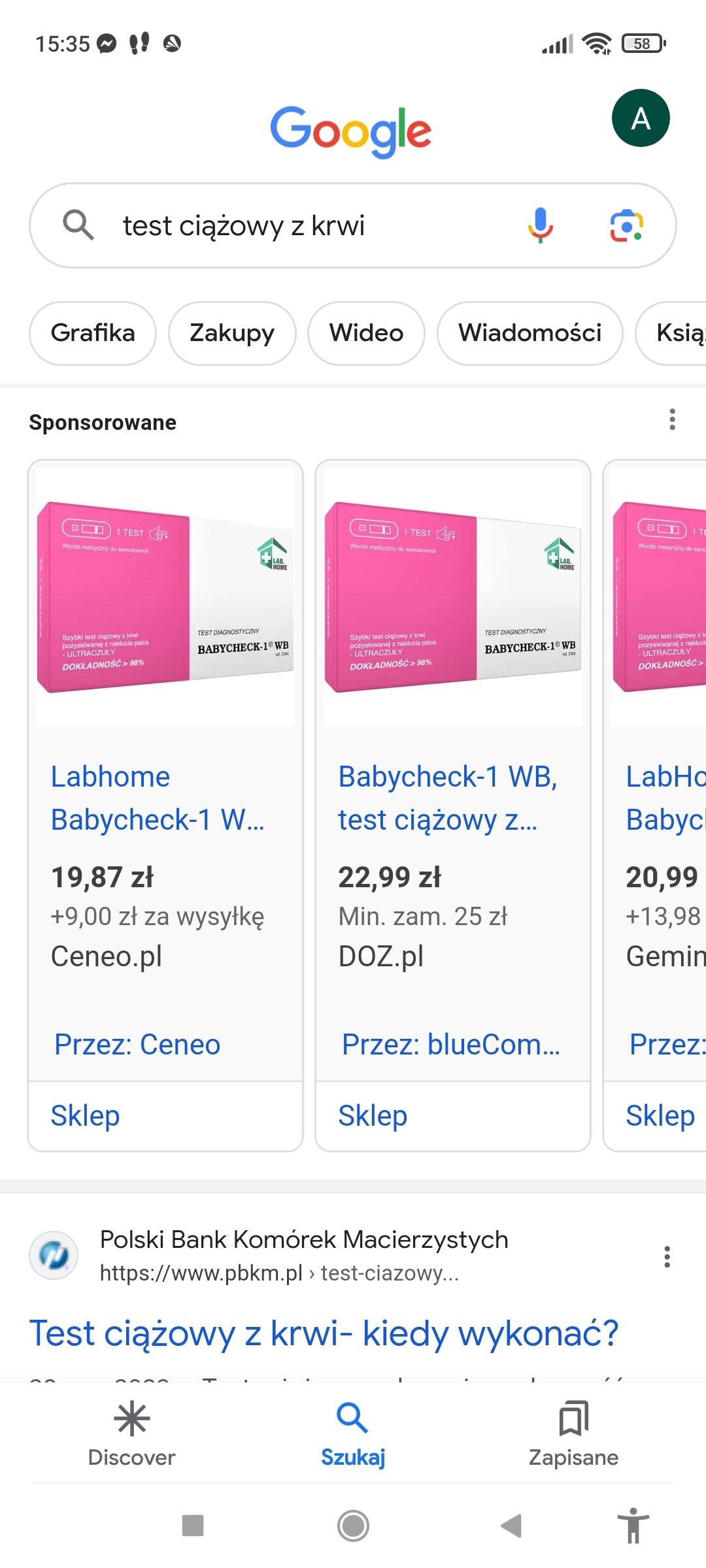
Task: Open Labhome Babycheck-1 product link
Action: click(158, 798)
